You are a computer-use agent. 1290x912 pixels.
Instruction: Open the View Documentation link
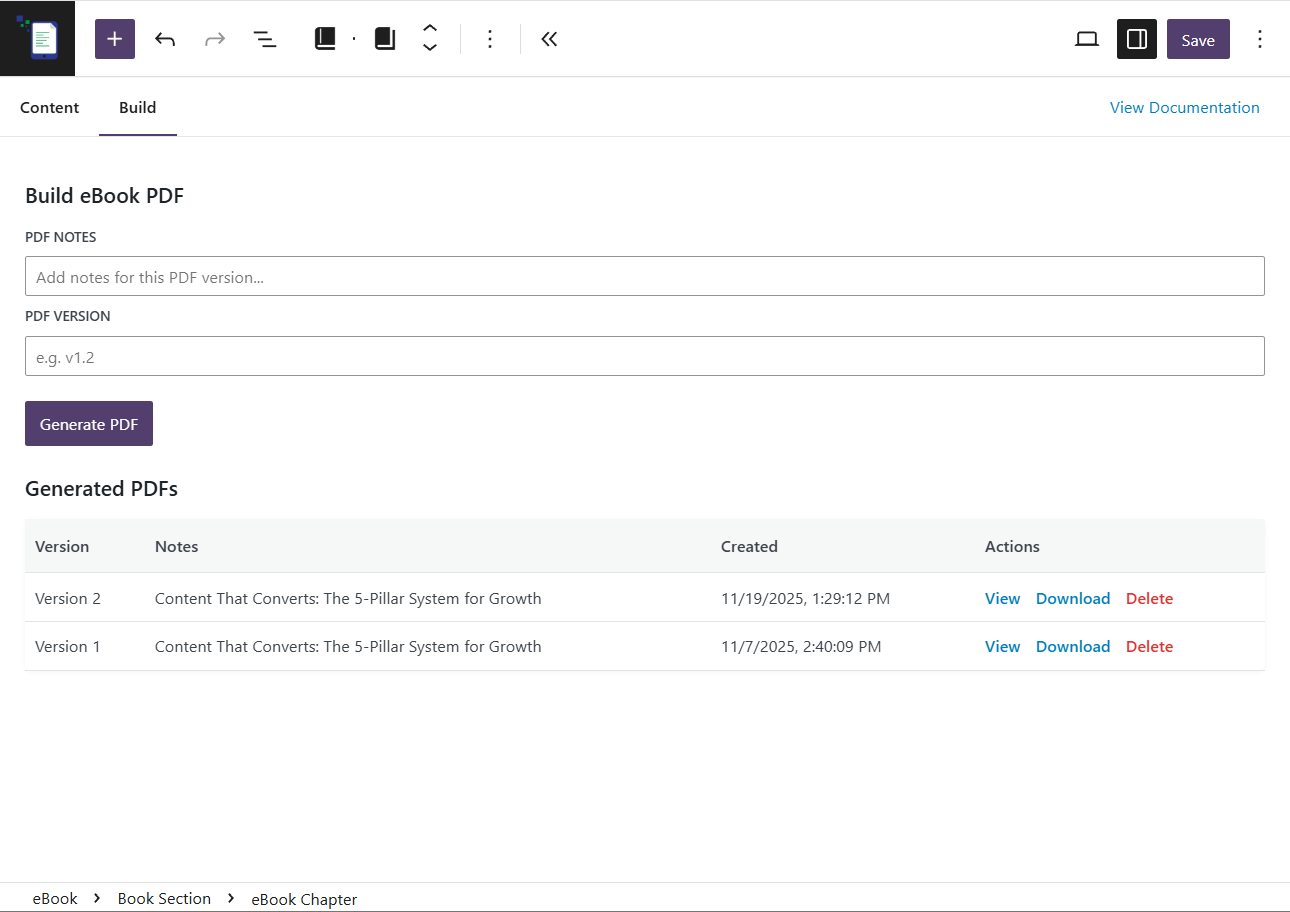coord(1184,107)
